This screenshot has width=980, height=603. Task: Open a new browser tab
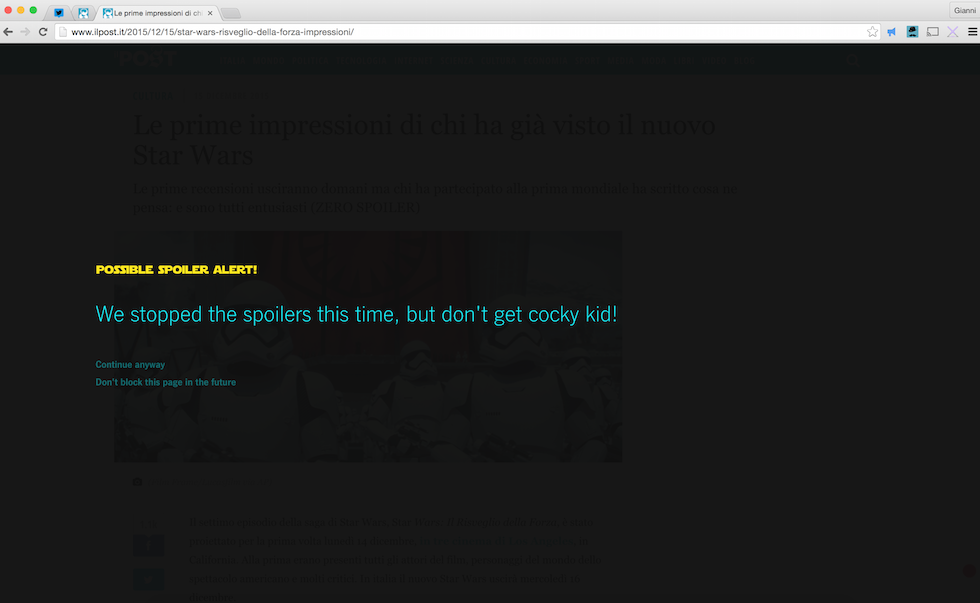(230, 13)
